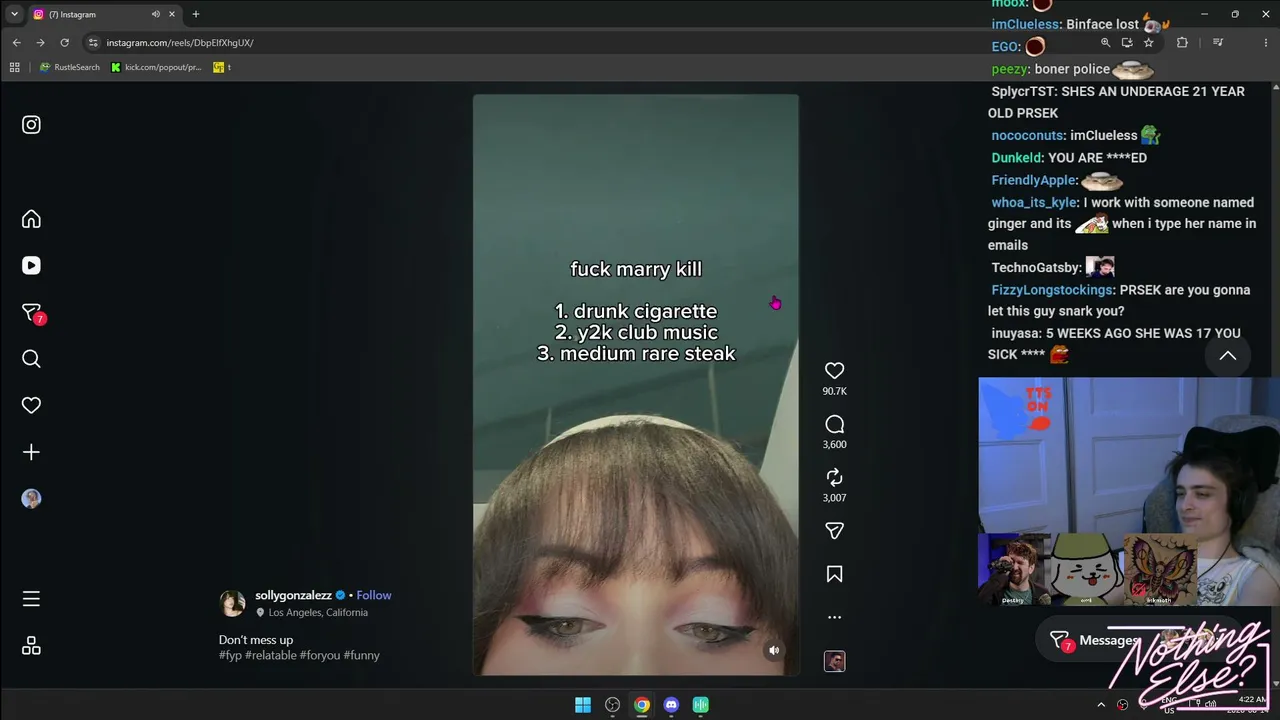Screen dimensions: 1280x720
Task: Bookmark this page with star icon
Action: click(1149, 43)
